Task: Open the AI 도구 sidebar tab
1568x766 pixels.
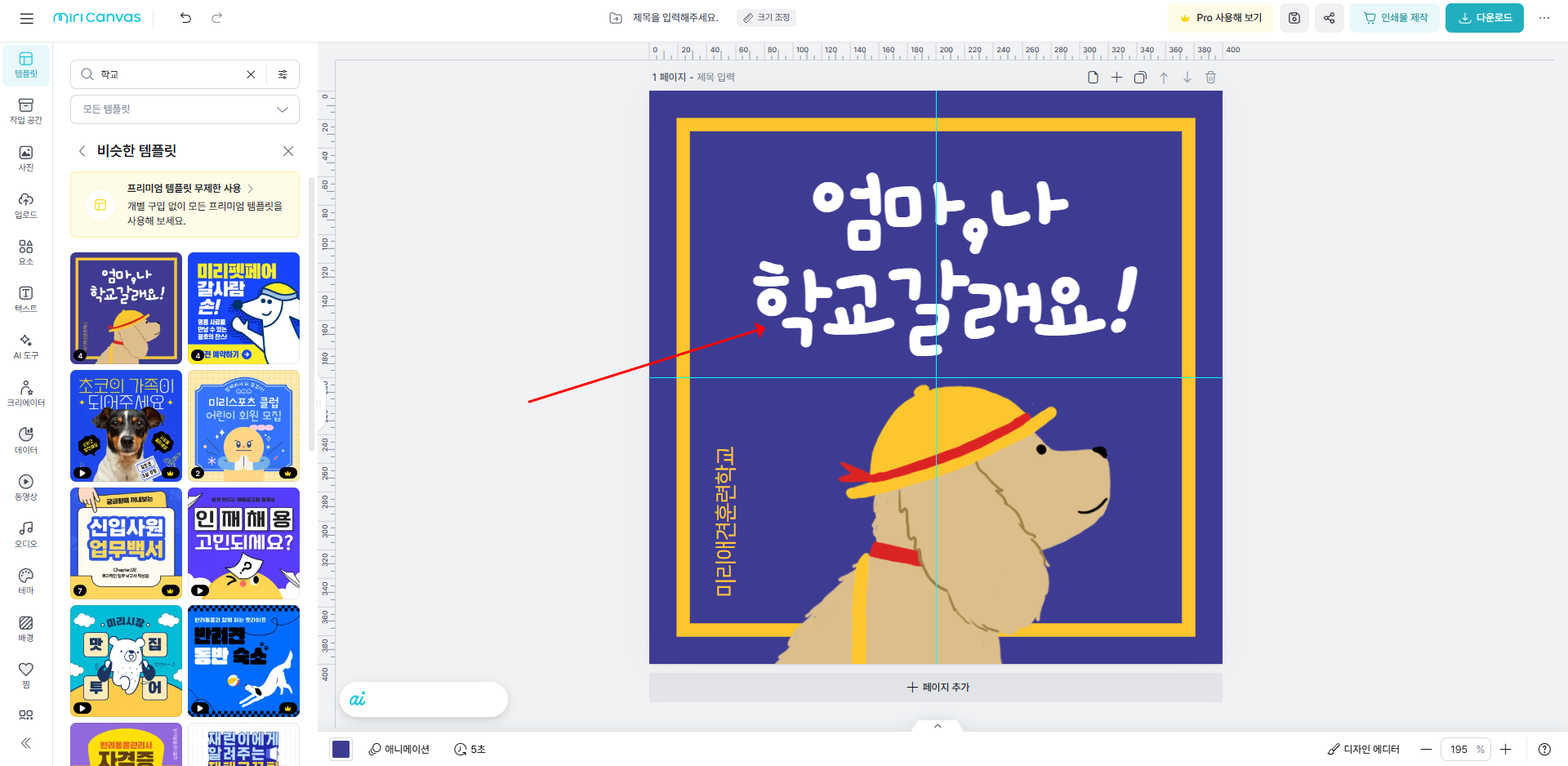Action: 26,347
